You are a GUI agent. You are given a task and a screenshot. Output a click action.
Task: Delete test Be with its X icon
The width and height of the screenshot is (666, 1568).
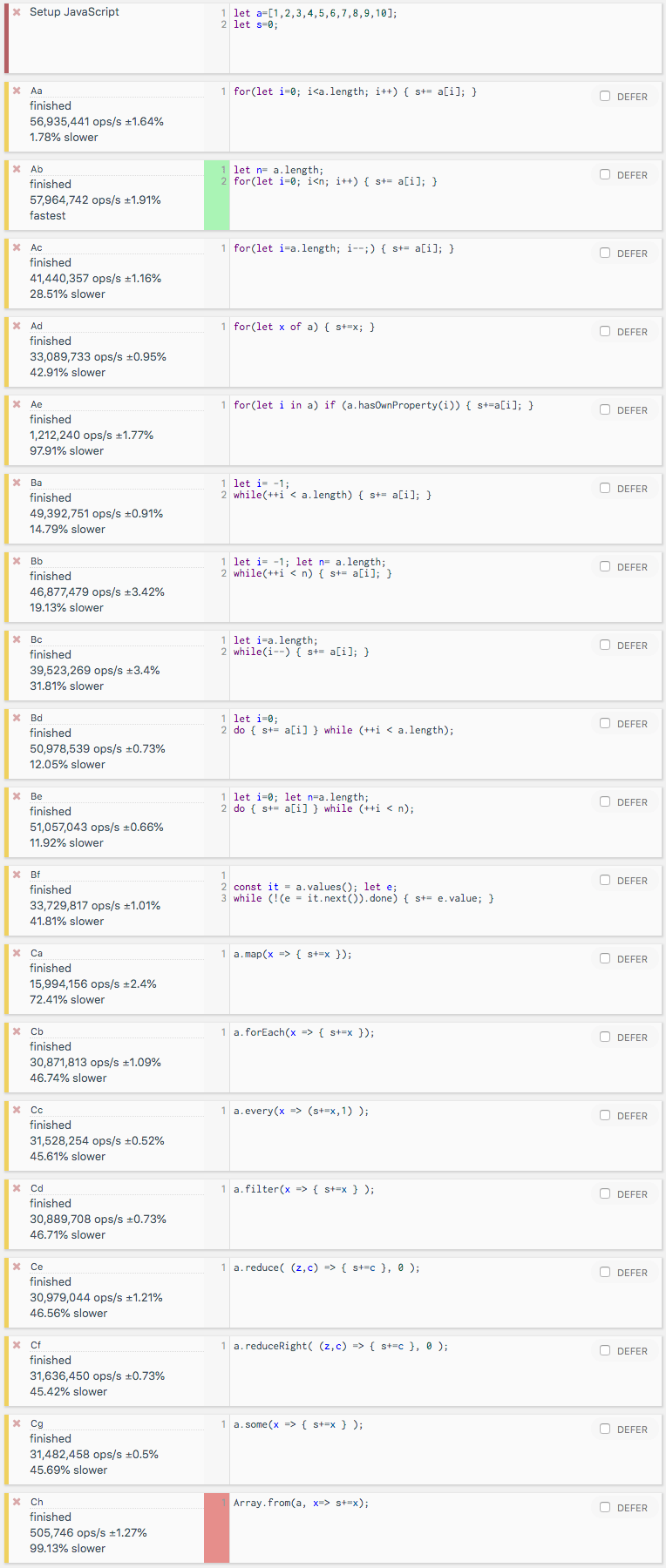pos(17,795)
